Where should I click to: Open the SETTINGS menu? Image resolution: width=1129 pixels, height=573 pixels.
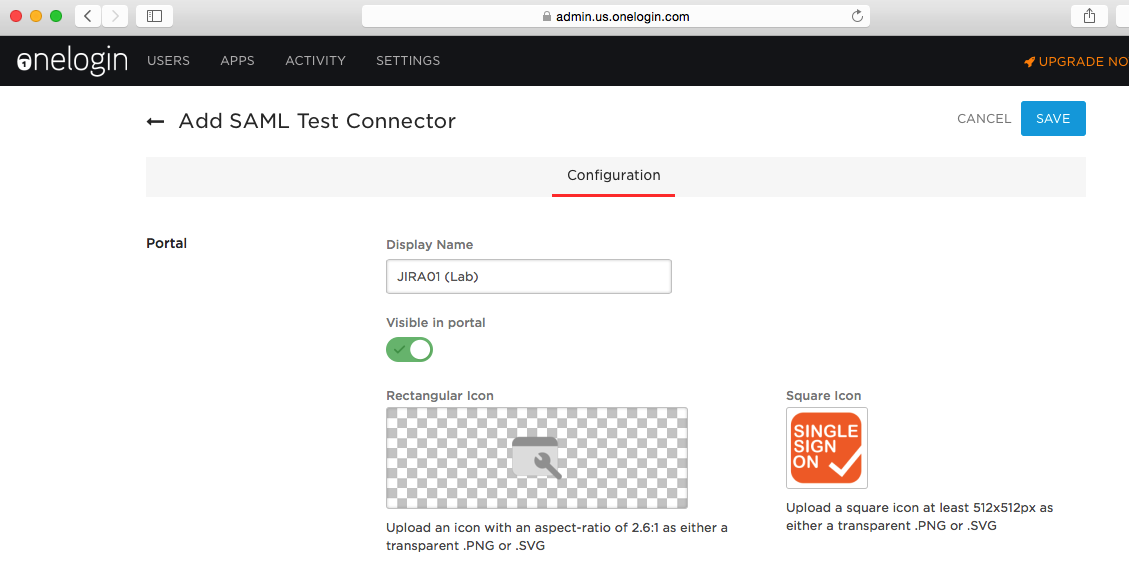pyautogui.click(x=408, y=61)
